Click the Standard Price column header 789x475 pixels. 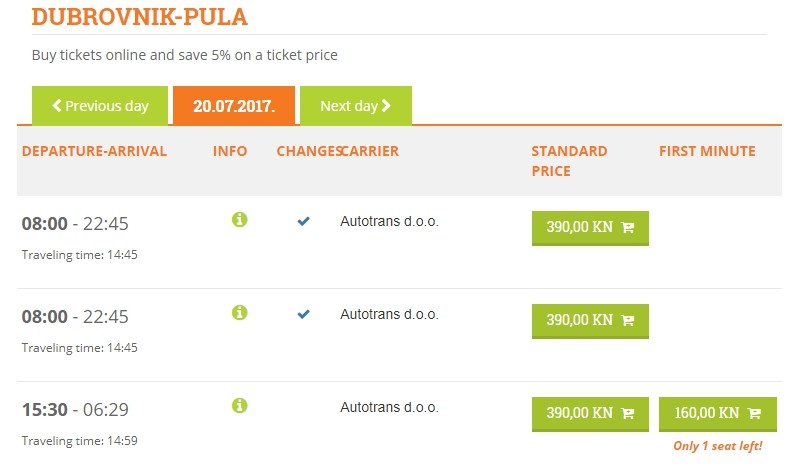569,161
